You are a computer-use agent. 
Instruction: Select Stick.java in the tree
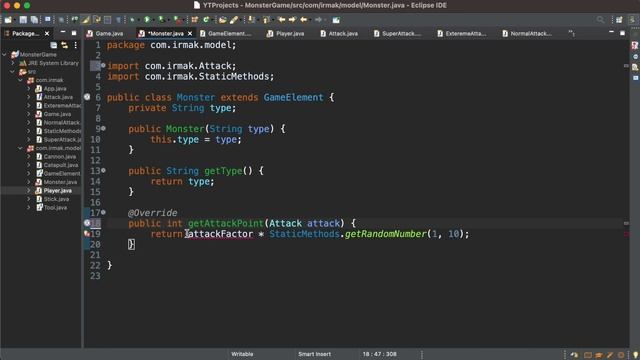tap(56, 199)
